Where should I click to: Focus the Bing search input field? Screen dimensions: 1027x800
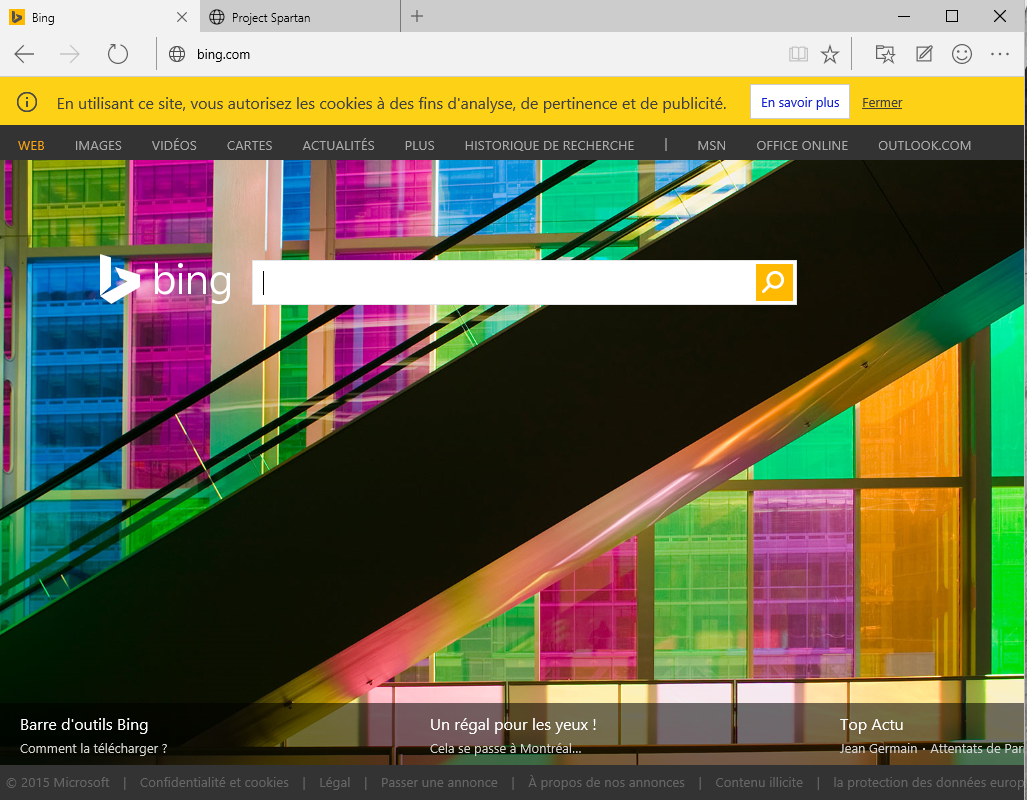504,282
